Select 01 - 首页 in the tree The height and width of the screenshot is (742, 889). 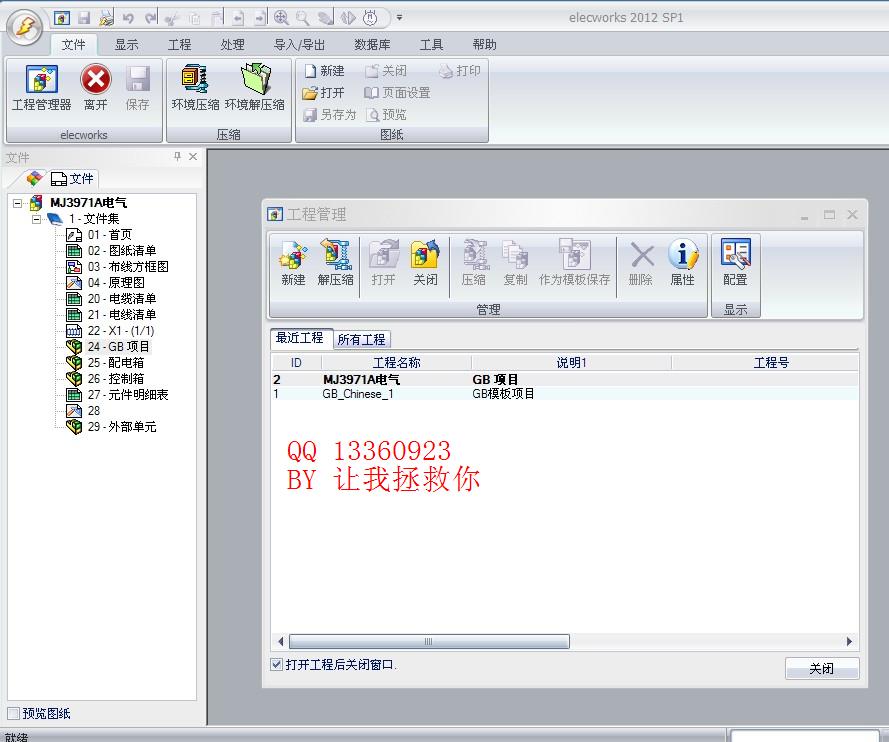click(99, 235)
